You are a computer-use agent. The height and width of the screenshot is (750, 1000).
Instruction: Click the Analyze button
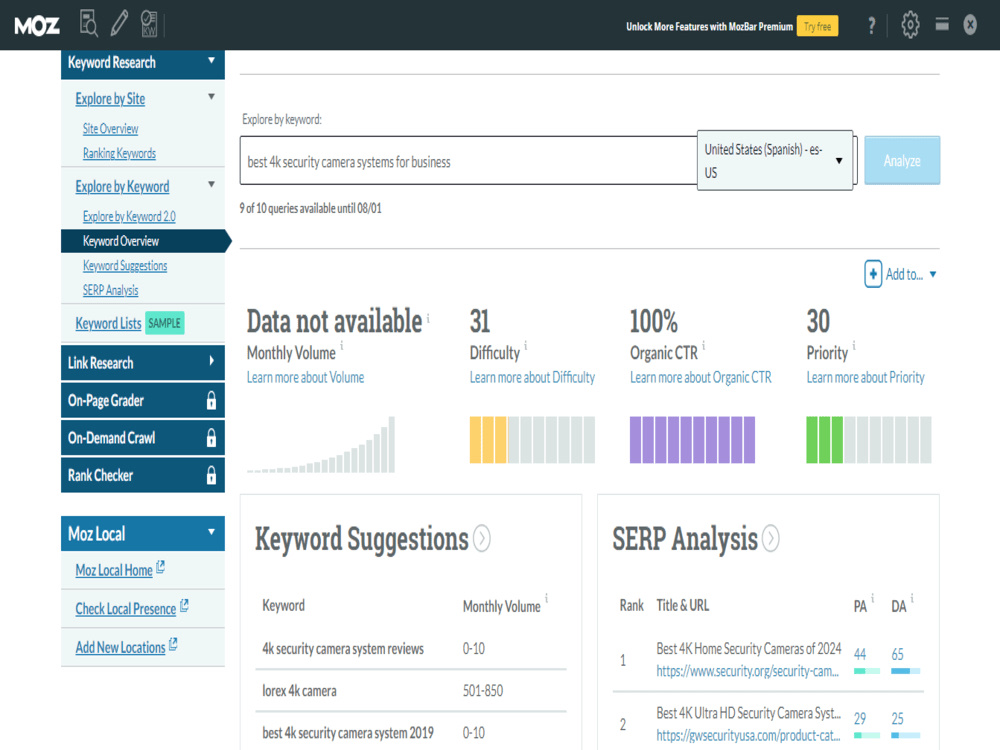(902, 161)
